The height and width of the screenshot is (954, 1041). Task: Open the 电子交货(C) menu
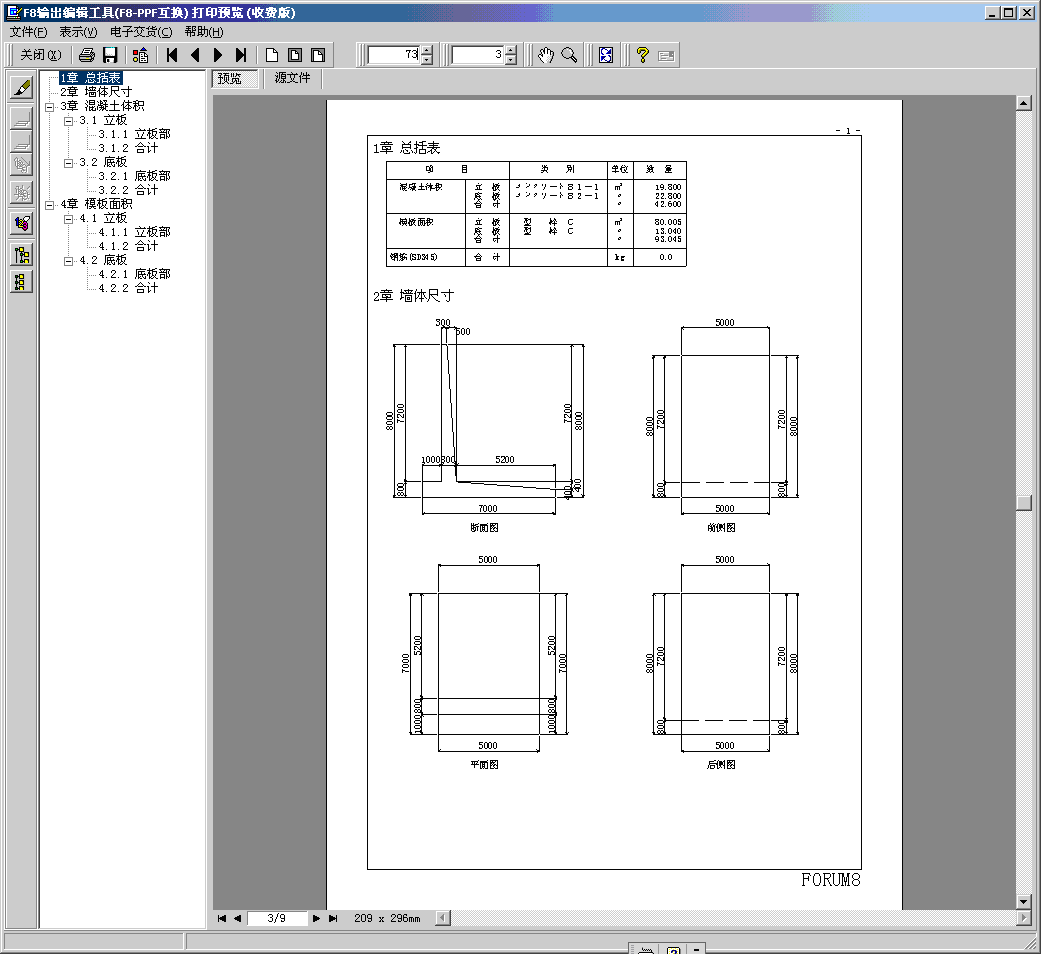pos(141,32)
